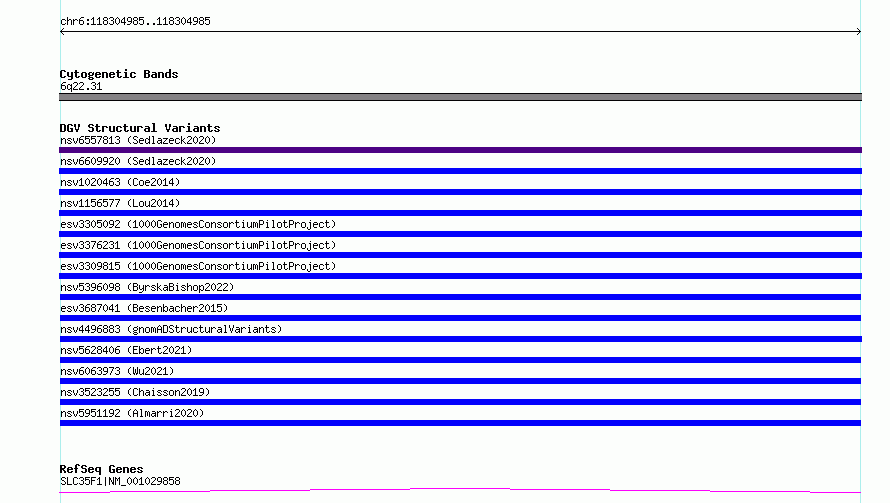Image resolution: width=890 pixels, height=503 pixels.
Task: Select the RefSeq Genes track title
Action: point(101,469)
